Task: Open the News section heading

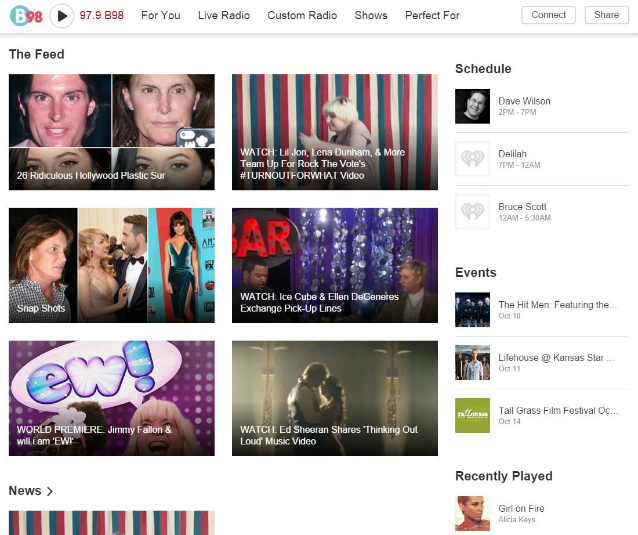Action: (x=25, y=491)
